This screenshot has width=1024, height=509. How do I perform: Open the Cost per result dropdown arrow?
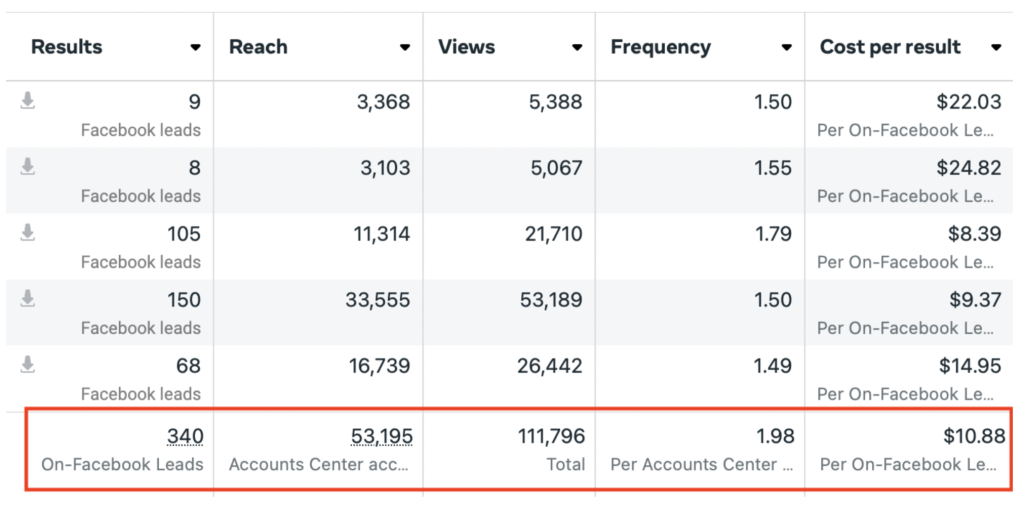tap(996, 48)
